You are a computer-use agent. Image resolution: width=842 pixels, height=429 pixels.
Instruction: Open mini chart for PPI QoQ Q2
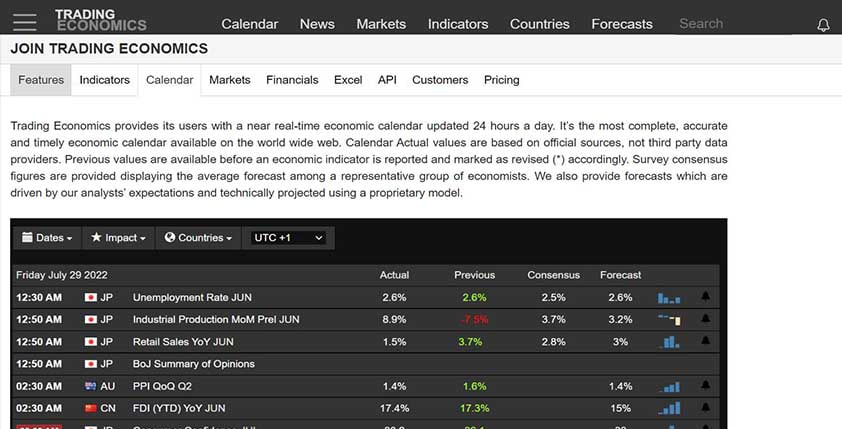pos(669,387)
